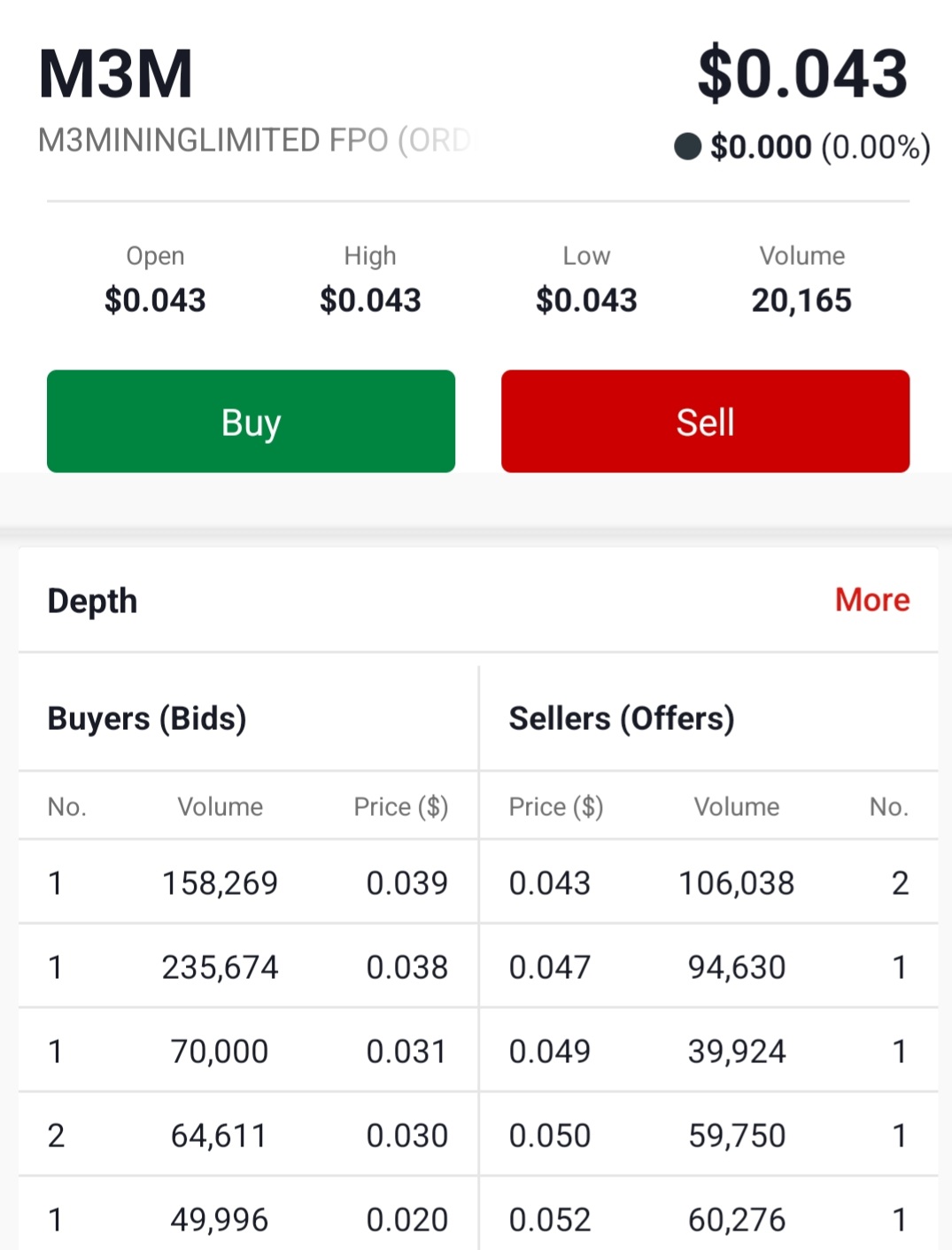Screen dimensions: 952x1250
Task: Click the Depth section title
Action: pyautogui.click(x=92, y=601)
